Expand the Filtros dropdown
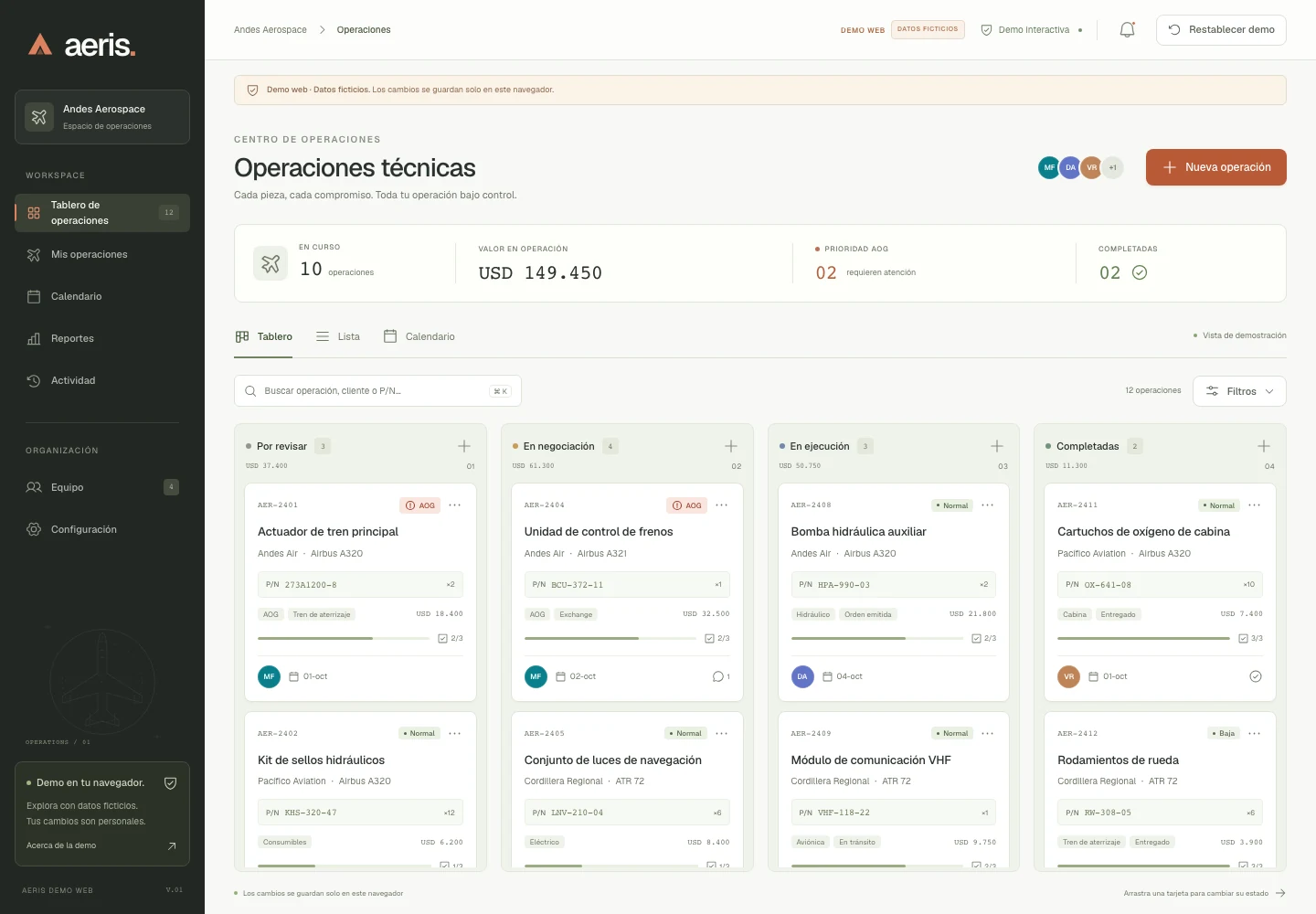Image resolution: width=1316 pixels, height=914 pixels. (x=1239, y=391)
